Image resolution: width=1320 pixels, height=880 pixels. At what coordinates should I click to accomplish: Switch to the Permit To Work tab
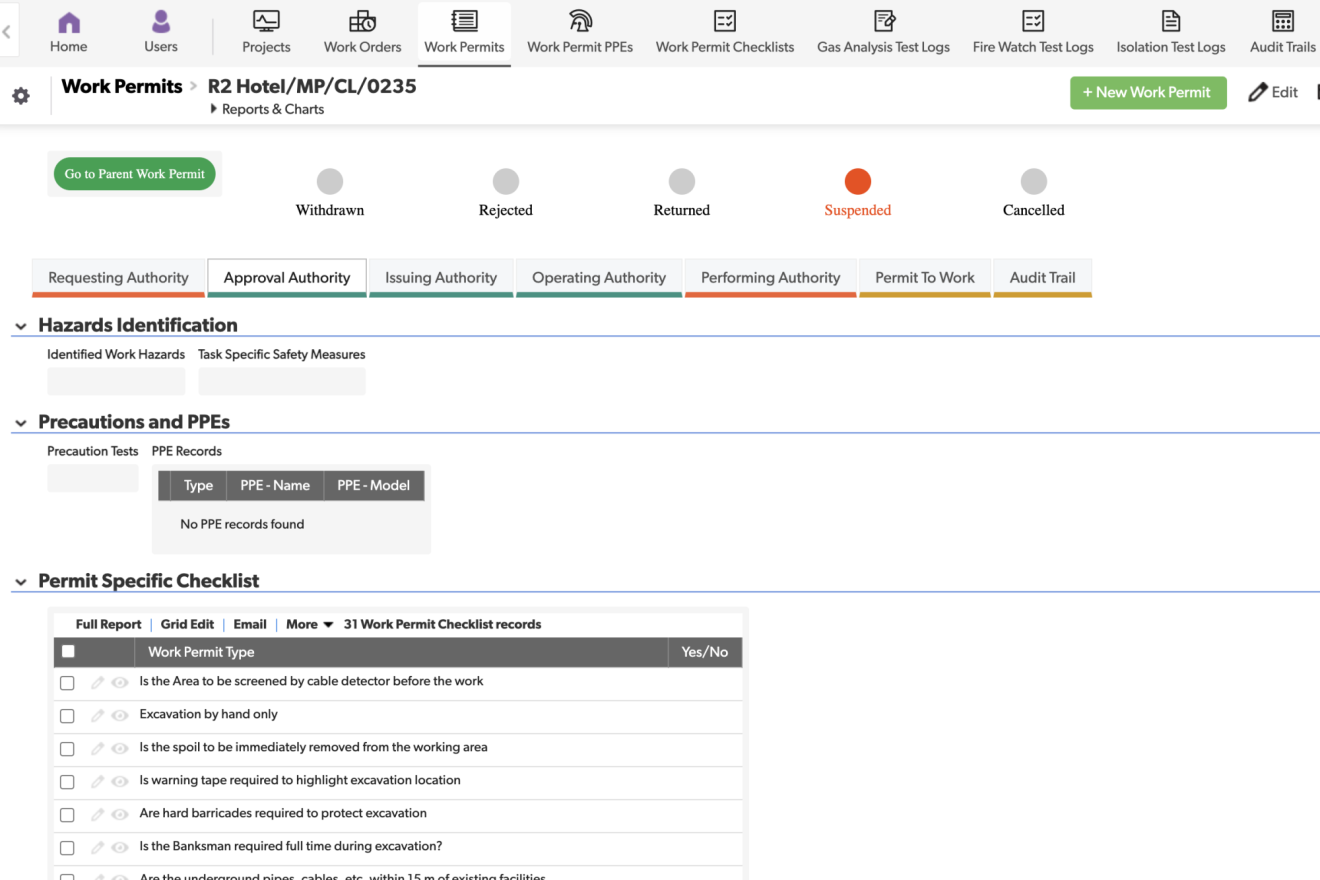(x=924, y=278)
